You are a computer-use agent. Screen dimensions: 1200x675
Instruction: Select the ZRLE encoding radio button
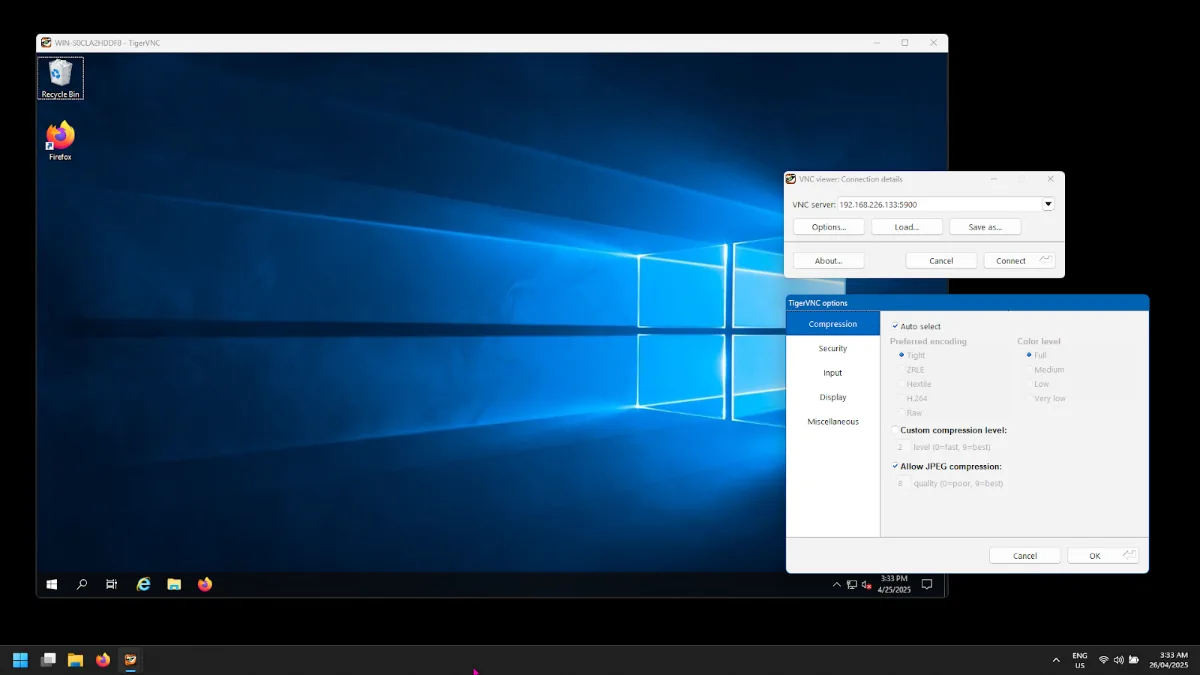coord(901,369)
